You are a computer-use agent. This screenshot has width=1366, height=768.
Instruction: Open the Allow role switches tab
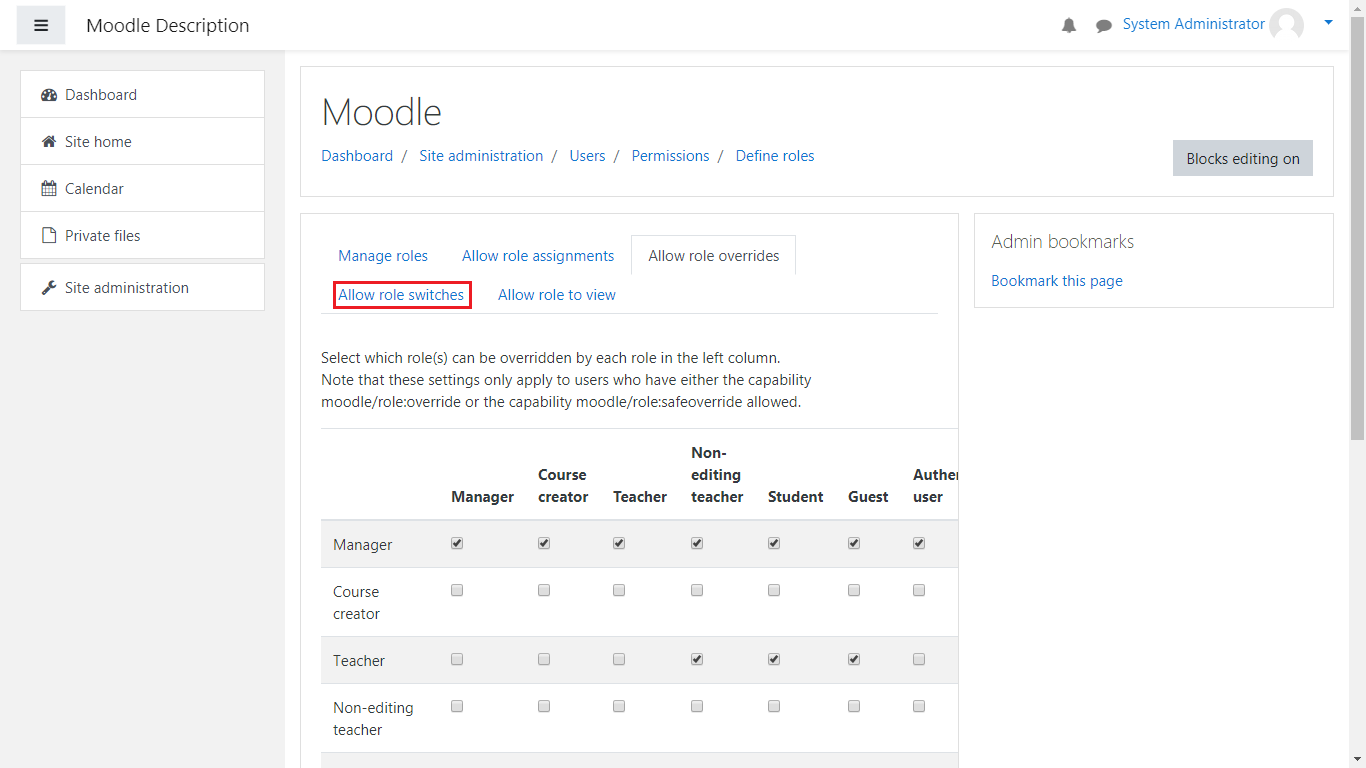tap(401, 295)
